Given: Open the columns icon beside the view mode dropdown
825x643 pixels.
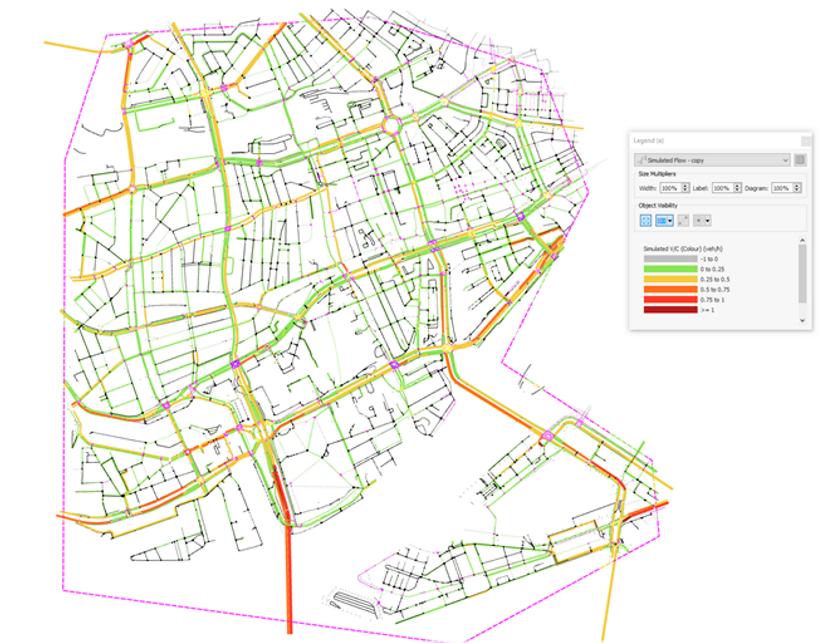Looking at the screenshot, I should coord(800,160).
